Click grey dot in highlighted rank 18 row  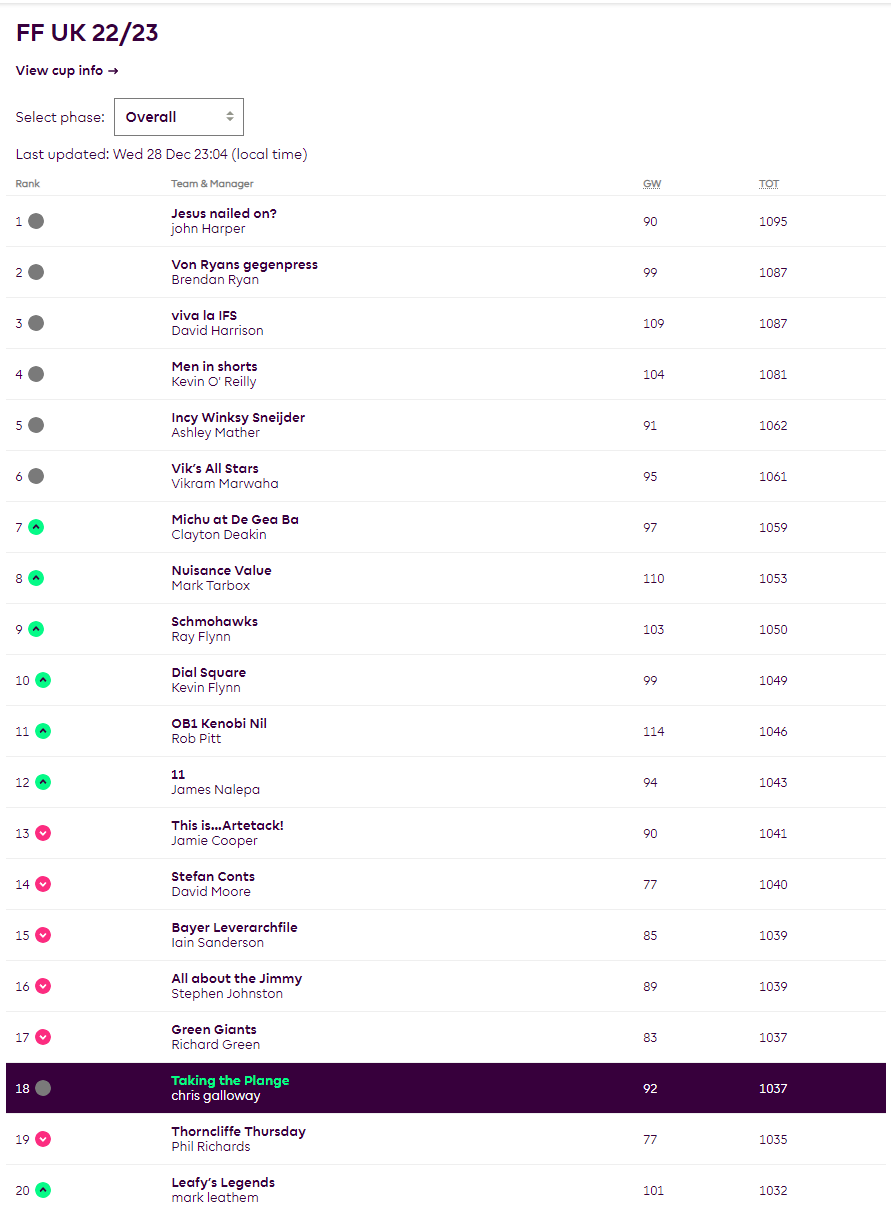[x=43, y=1088]
